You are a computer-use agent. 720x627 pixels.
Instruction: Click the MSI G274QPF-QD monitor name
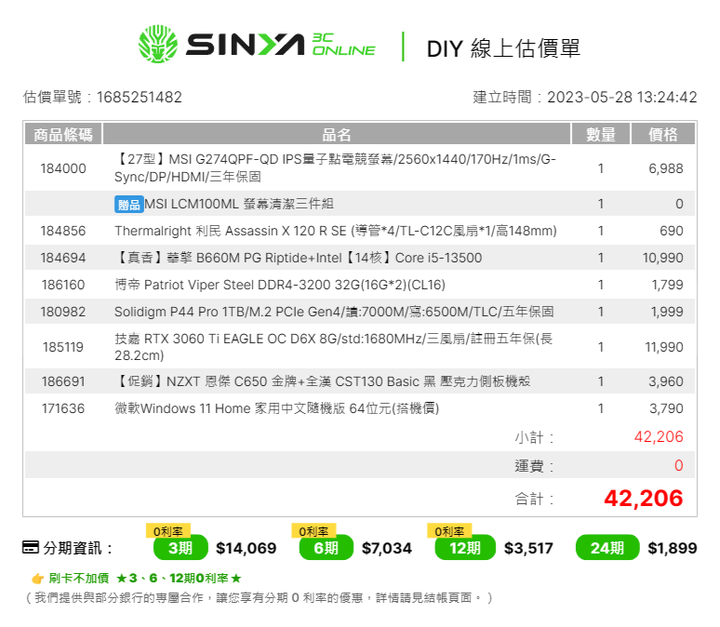(x=335, y=168)
